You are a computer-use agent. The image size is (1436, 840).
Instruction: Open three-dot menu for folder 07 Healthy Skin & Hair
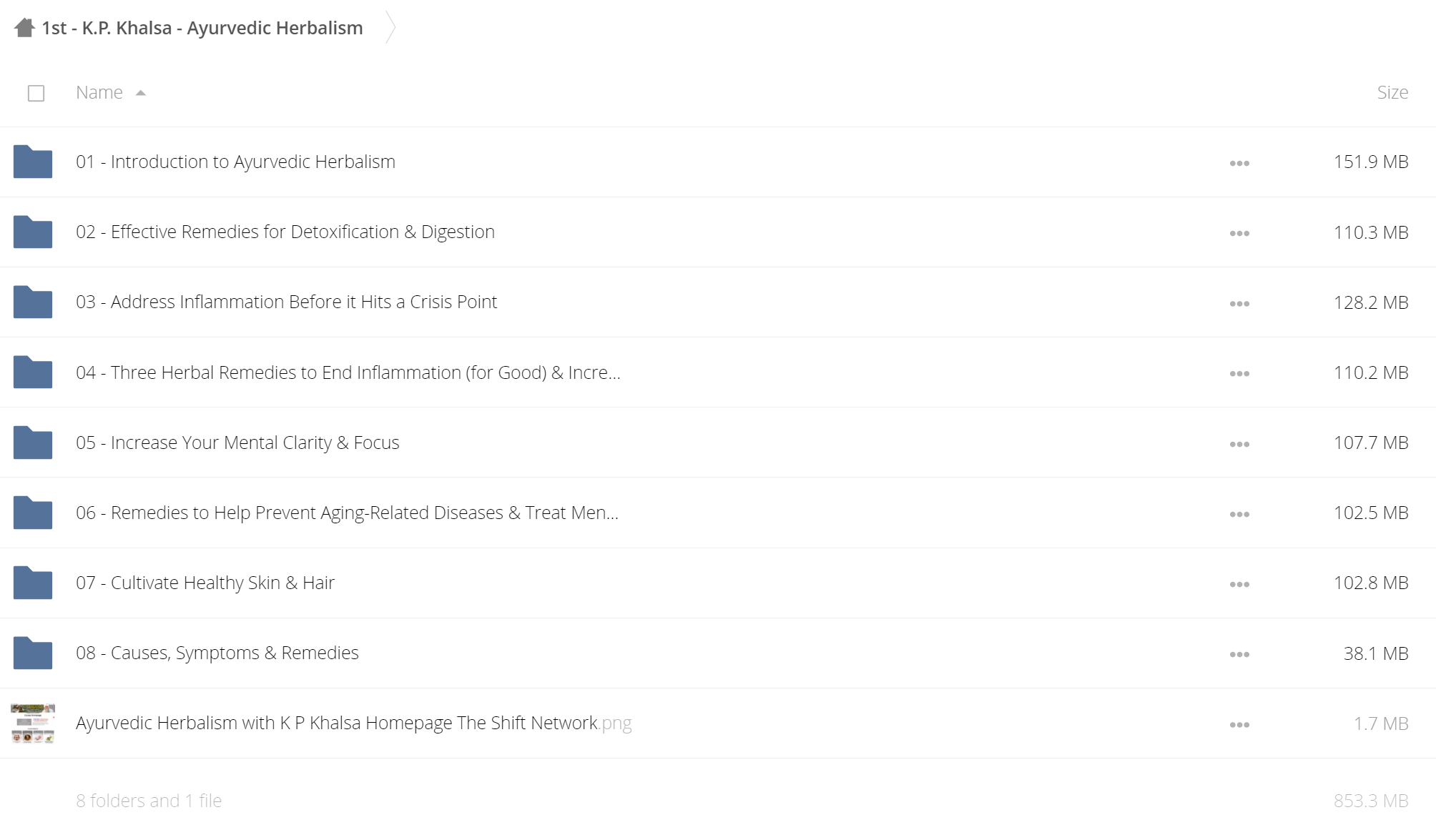(1239, 584)
